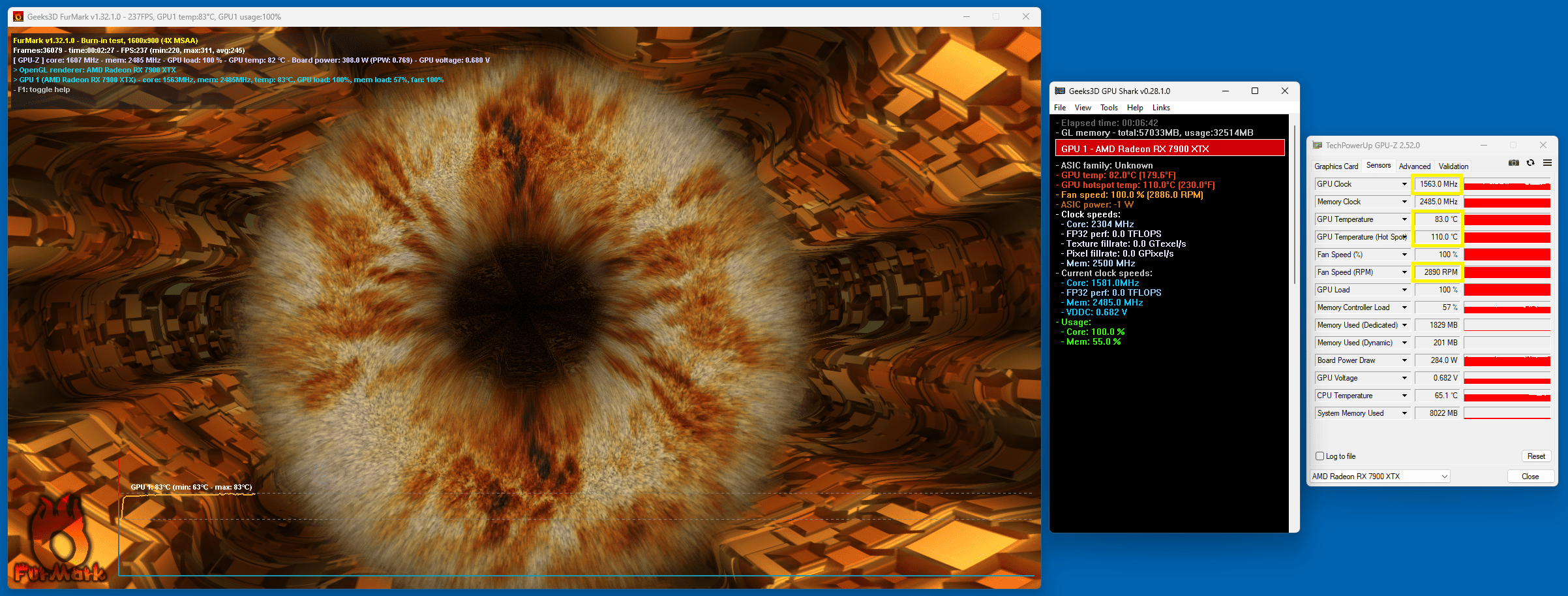This screenshot has height=596, width=1568.
Task: Expand the GPU Temperature (Hot Spot) dropdown
Action: 1404,237
